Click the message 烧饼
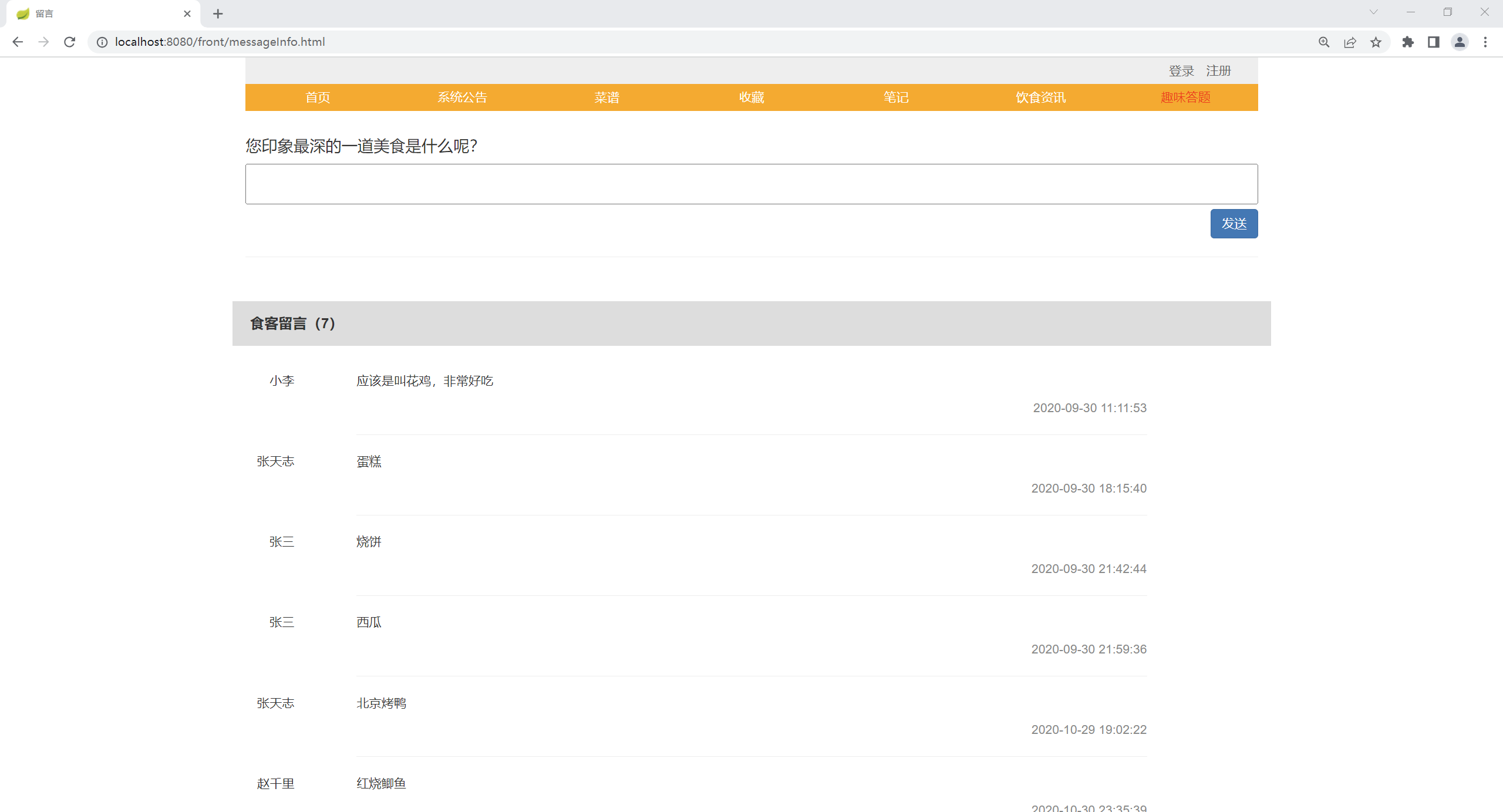 (369, 542)
